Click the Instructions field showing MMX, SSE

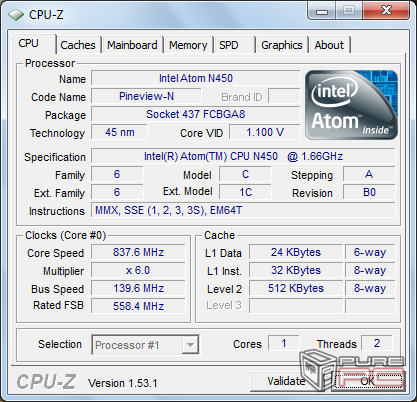[x=243, y=210]
